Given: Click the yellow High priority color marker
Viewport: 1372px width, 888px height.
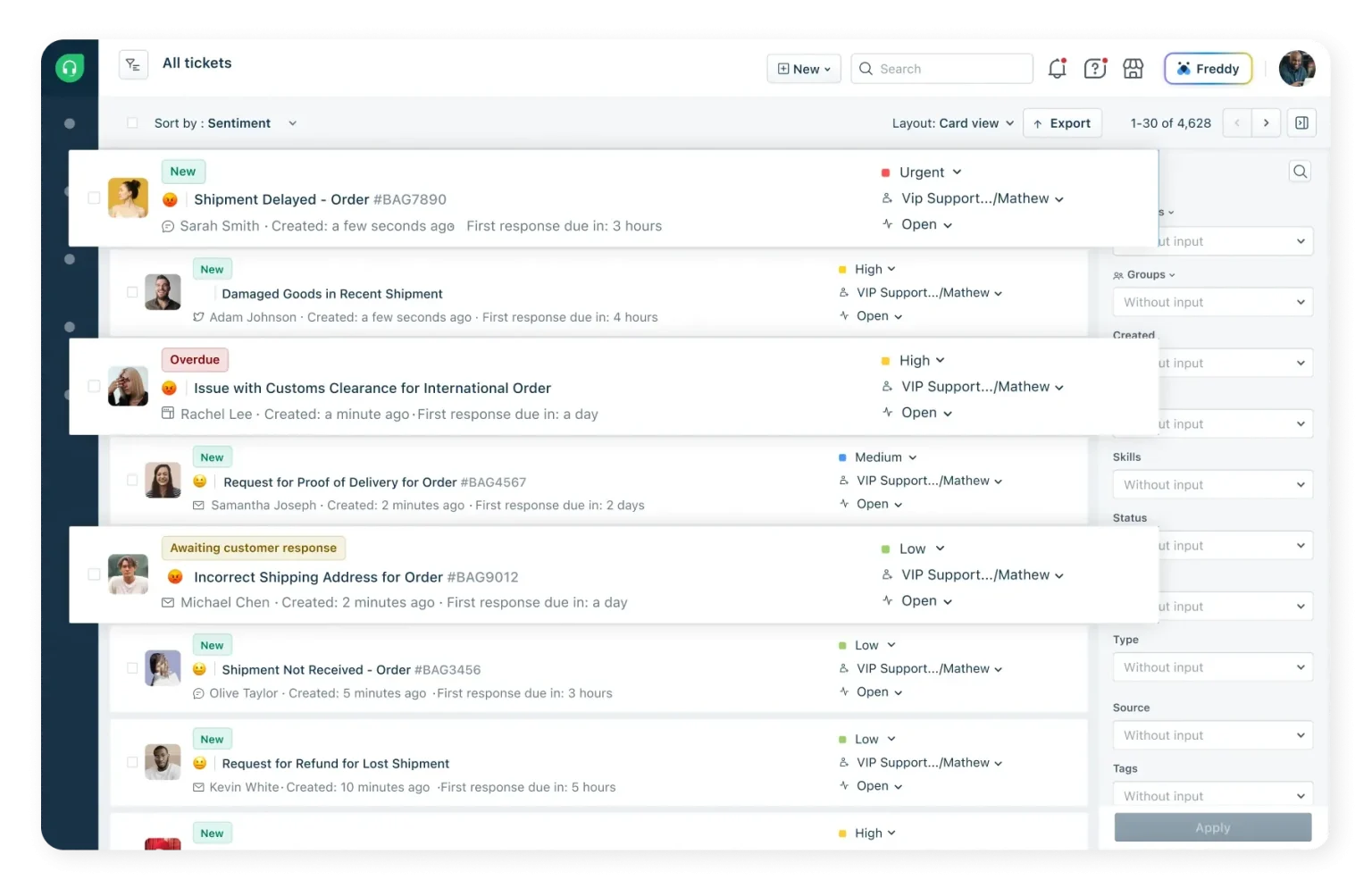Looking at the screenshot, I should (885, 361).
